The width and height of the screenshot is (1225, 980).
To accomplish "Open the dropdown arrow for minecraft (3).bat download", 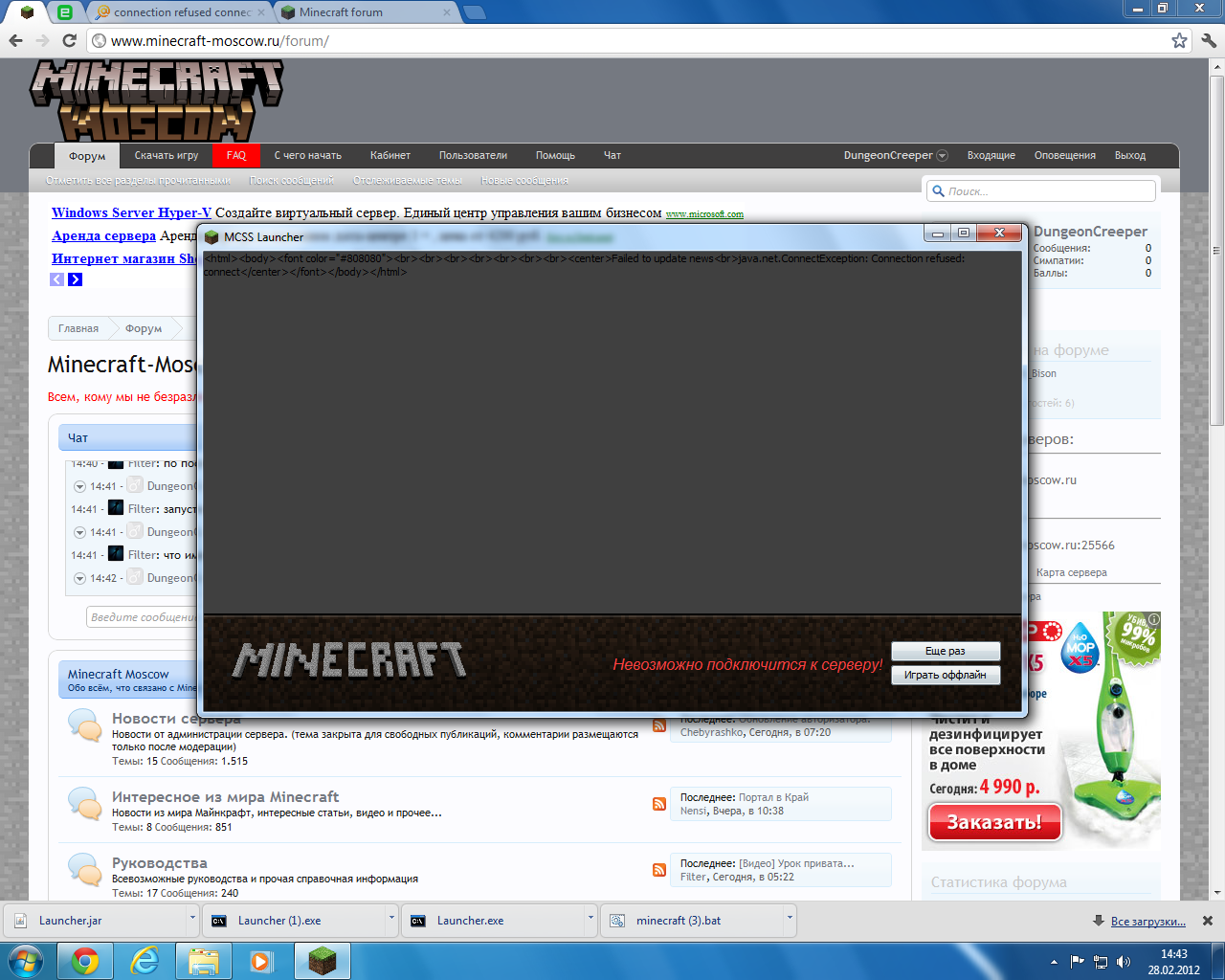I will (x=790, y=918).
